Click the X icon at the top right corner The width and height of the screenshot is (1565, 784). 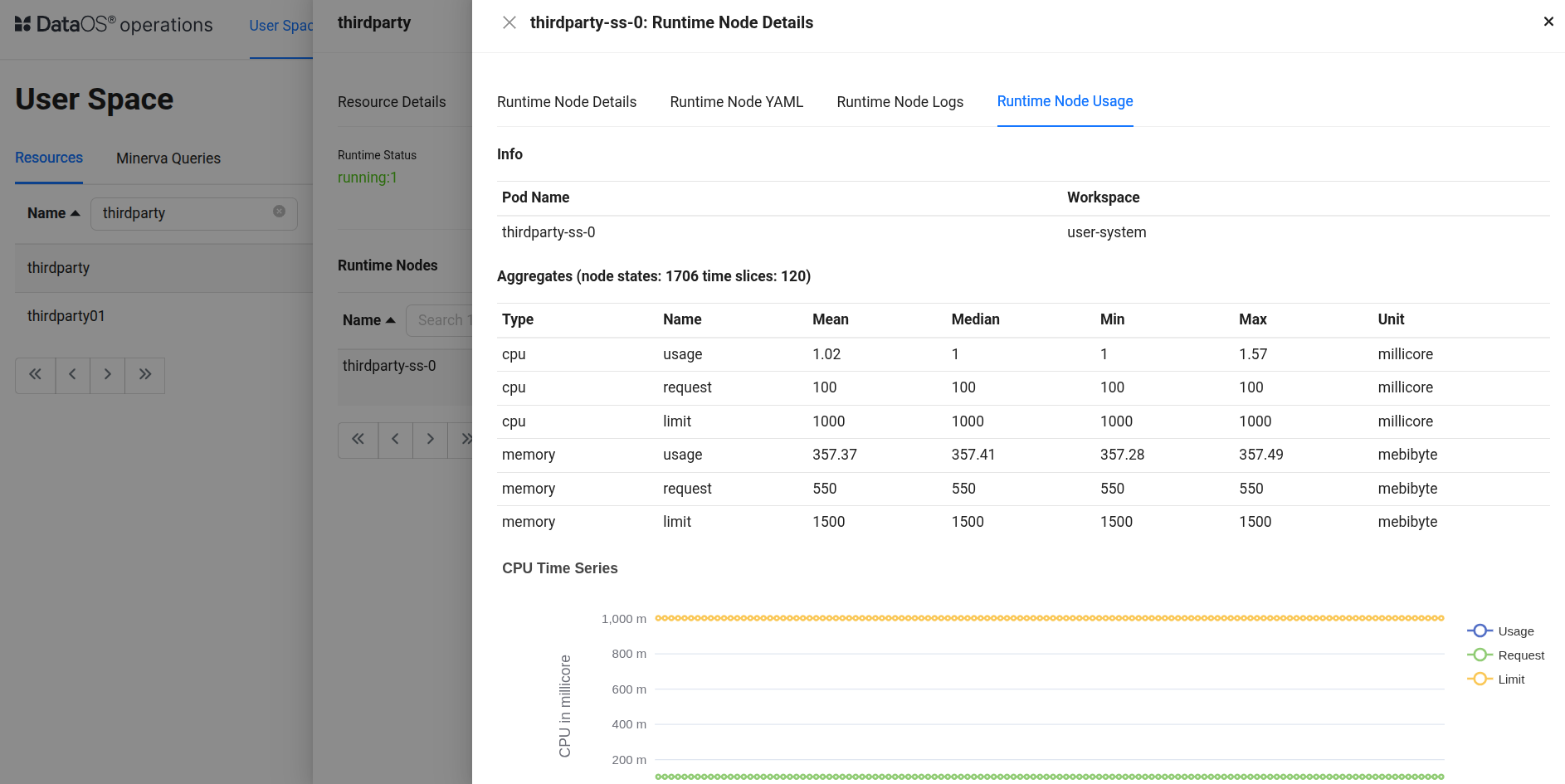pos(1548,22)
